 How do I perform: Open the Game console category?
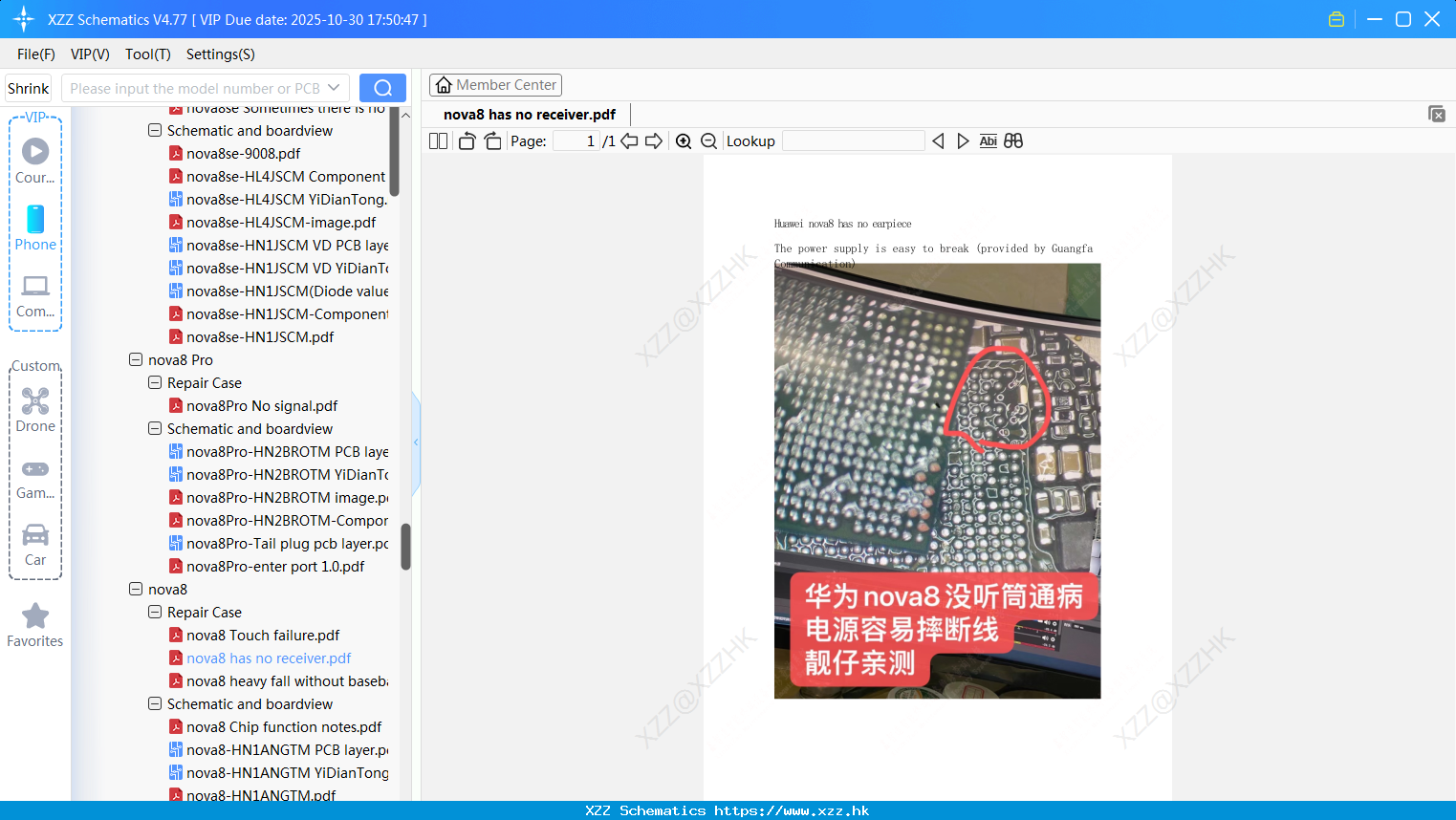pos(35,479)
